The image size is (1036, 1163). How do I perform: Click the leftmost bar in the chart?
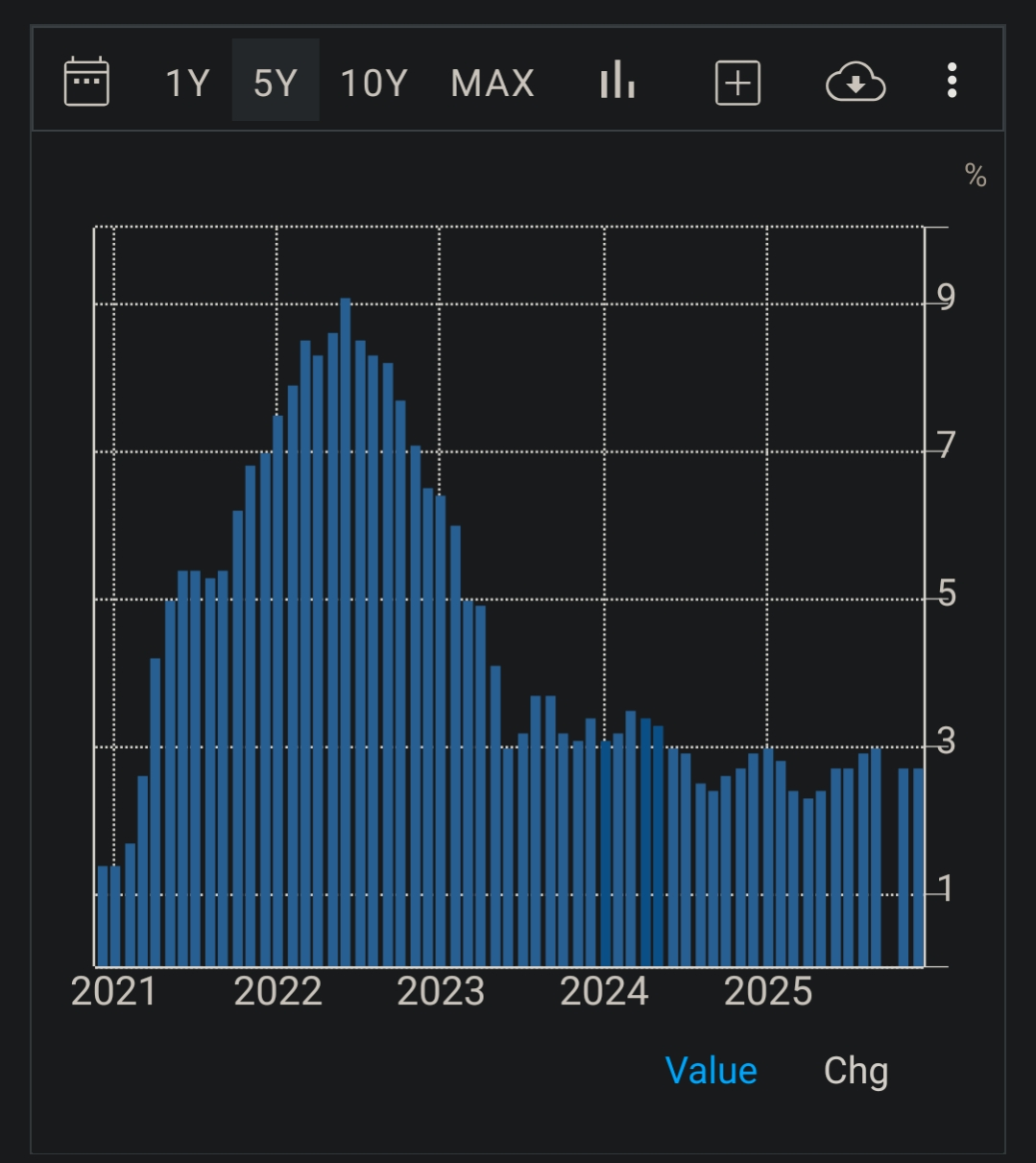[x=102, y=915]
